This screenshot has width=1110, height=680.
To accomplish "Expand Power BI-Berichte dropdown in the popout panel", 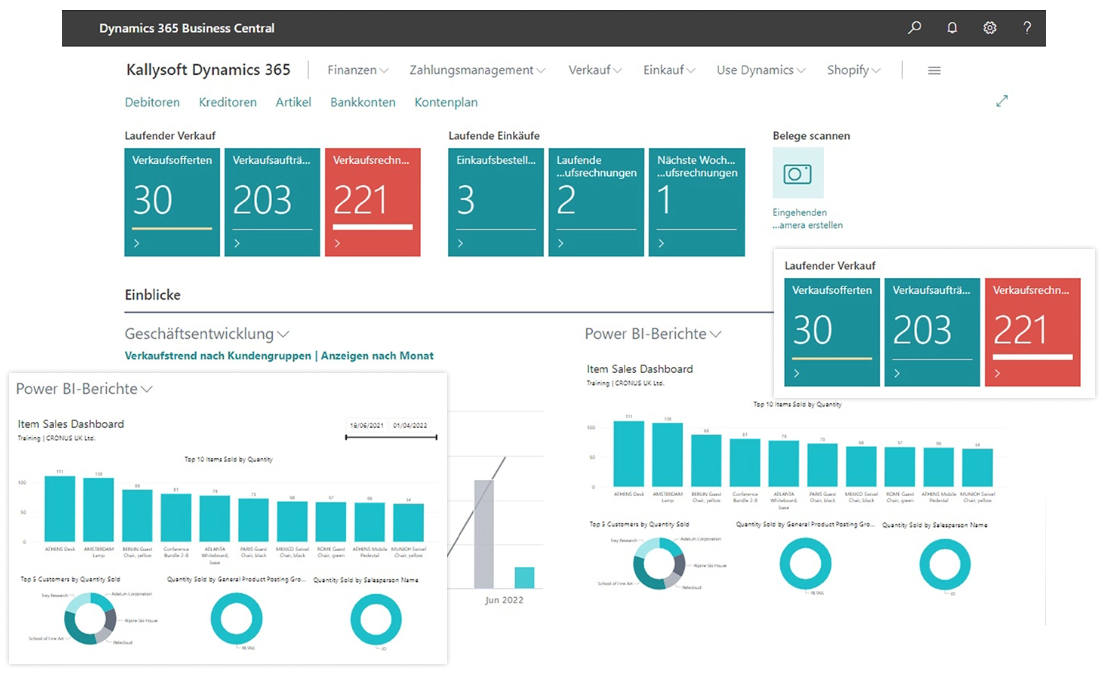I will (84, 388).
